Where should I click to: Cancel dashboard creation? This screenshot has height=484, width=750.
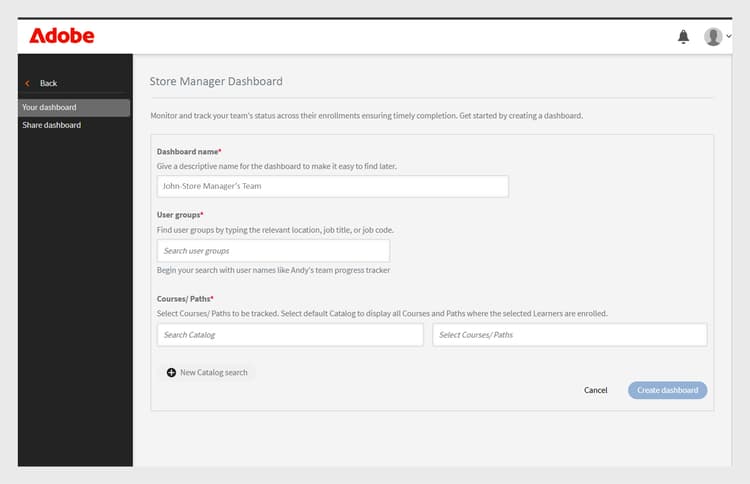(x=596, y=390)
